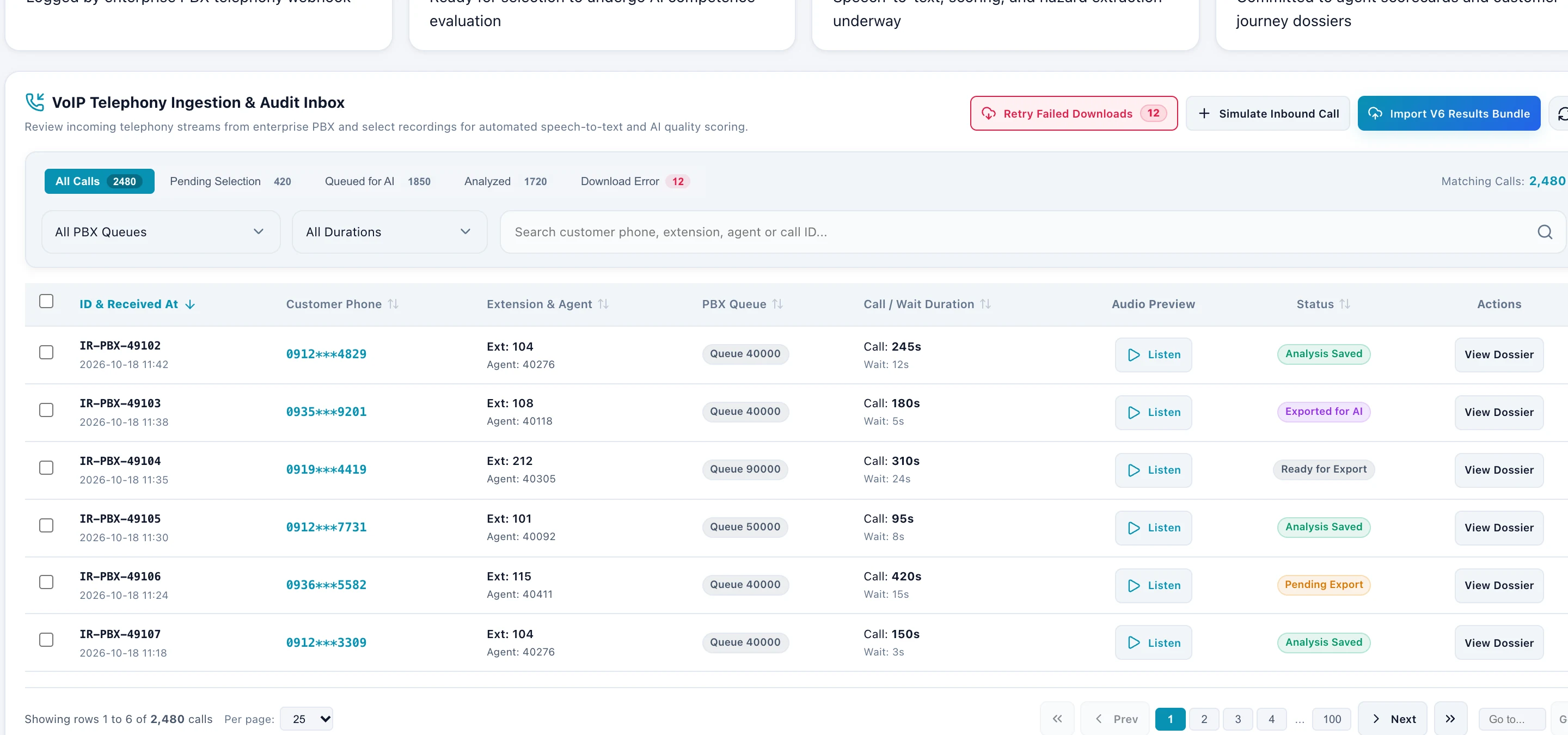Click the Go to page input
The image size is (1568, 735).
1512,719
